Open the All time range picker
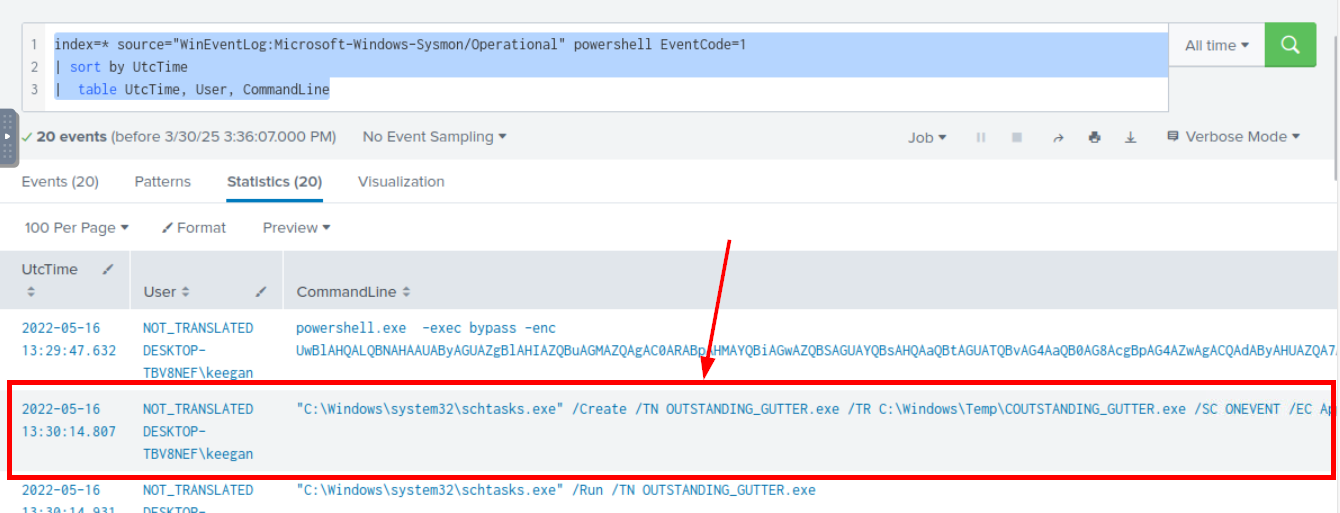The width and height of the screenshot is (1340, 513). (x=1217, y=45)
